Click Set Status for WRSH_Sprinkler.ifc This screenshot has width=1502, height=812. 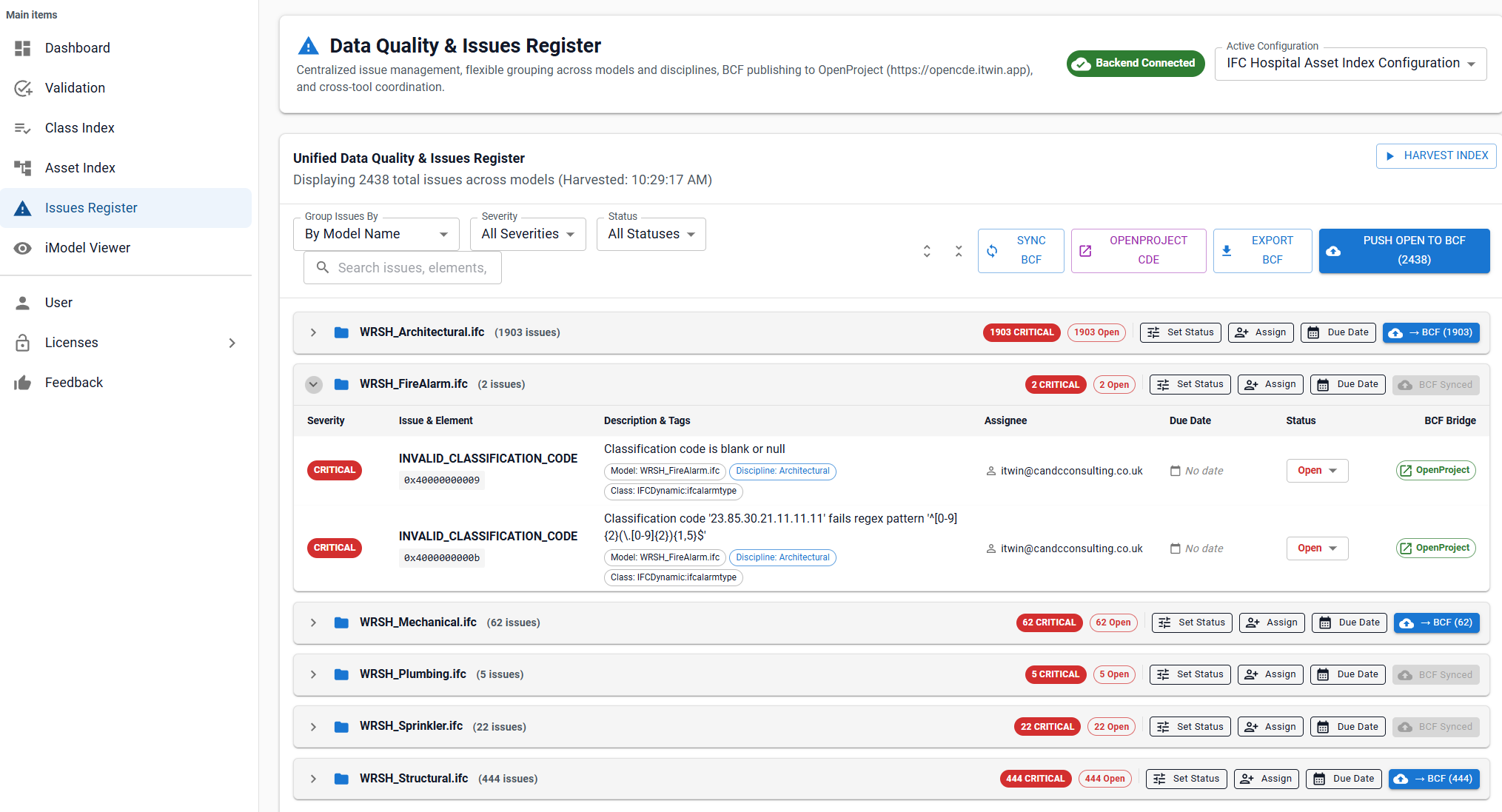tap(1190, 728)
